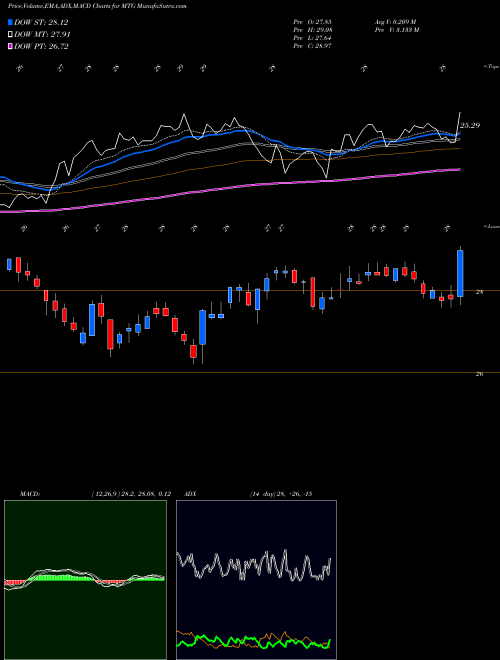Viewport: 500px width, 660px height.
Task: Click the 'Avg V: 0.209 M' volume text
Action: (x=395, y=22)
